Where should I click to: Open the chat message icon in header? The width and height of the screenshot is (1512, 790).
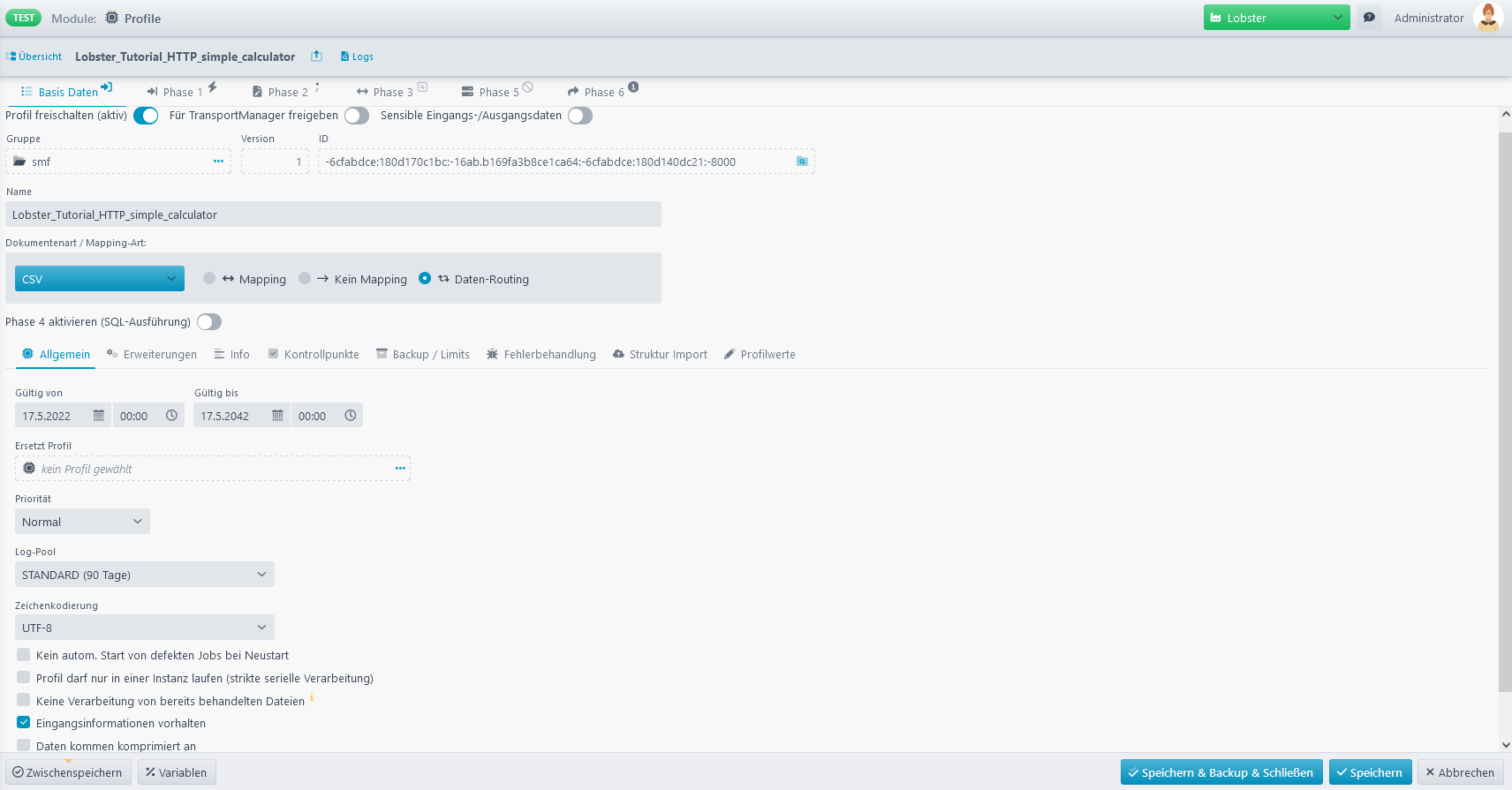pos(1369,18)
